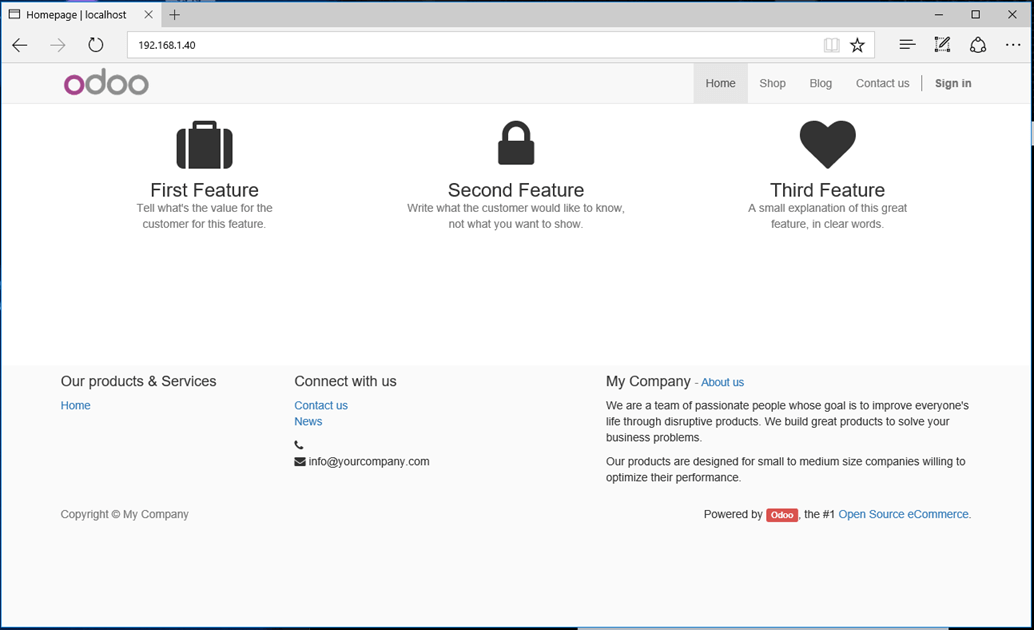Click the red Odoo badge in footer
This screenshot has width=1034, height=630.
click(x=782, y=515)
